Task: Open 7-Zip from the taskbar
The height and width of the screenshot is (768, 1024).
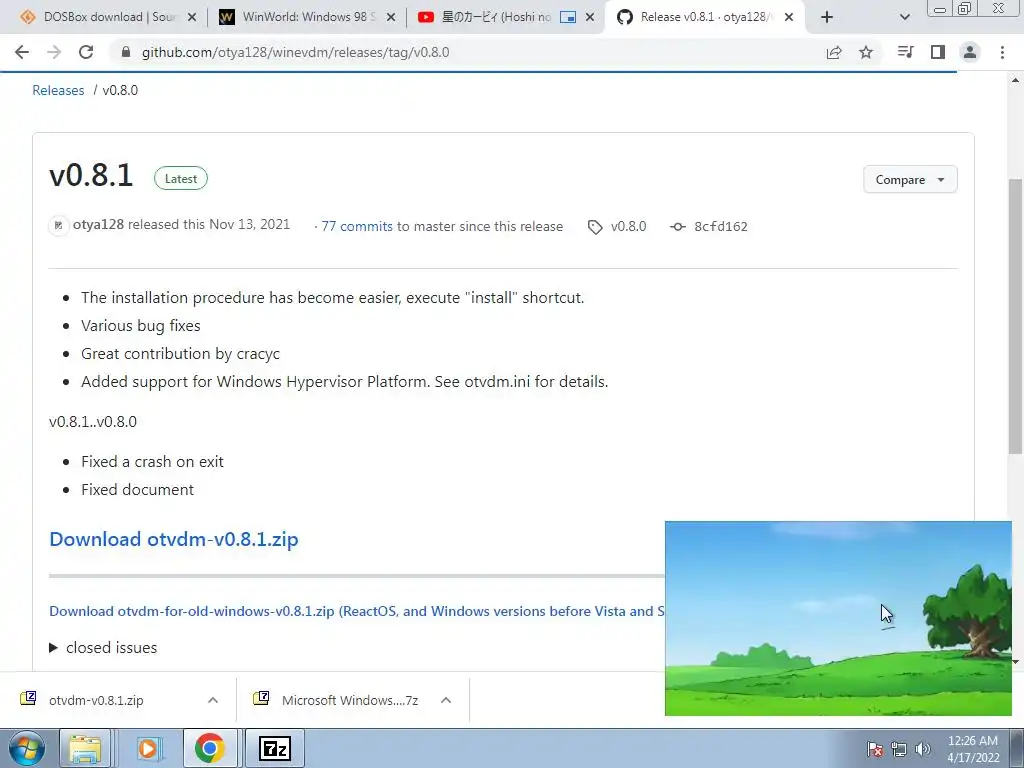Action: click(274, 748)
